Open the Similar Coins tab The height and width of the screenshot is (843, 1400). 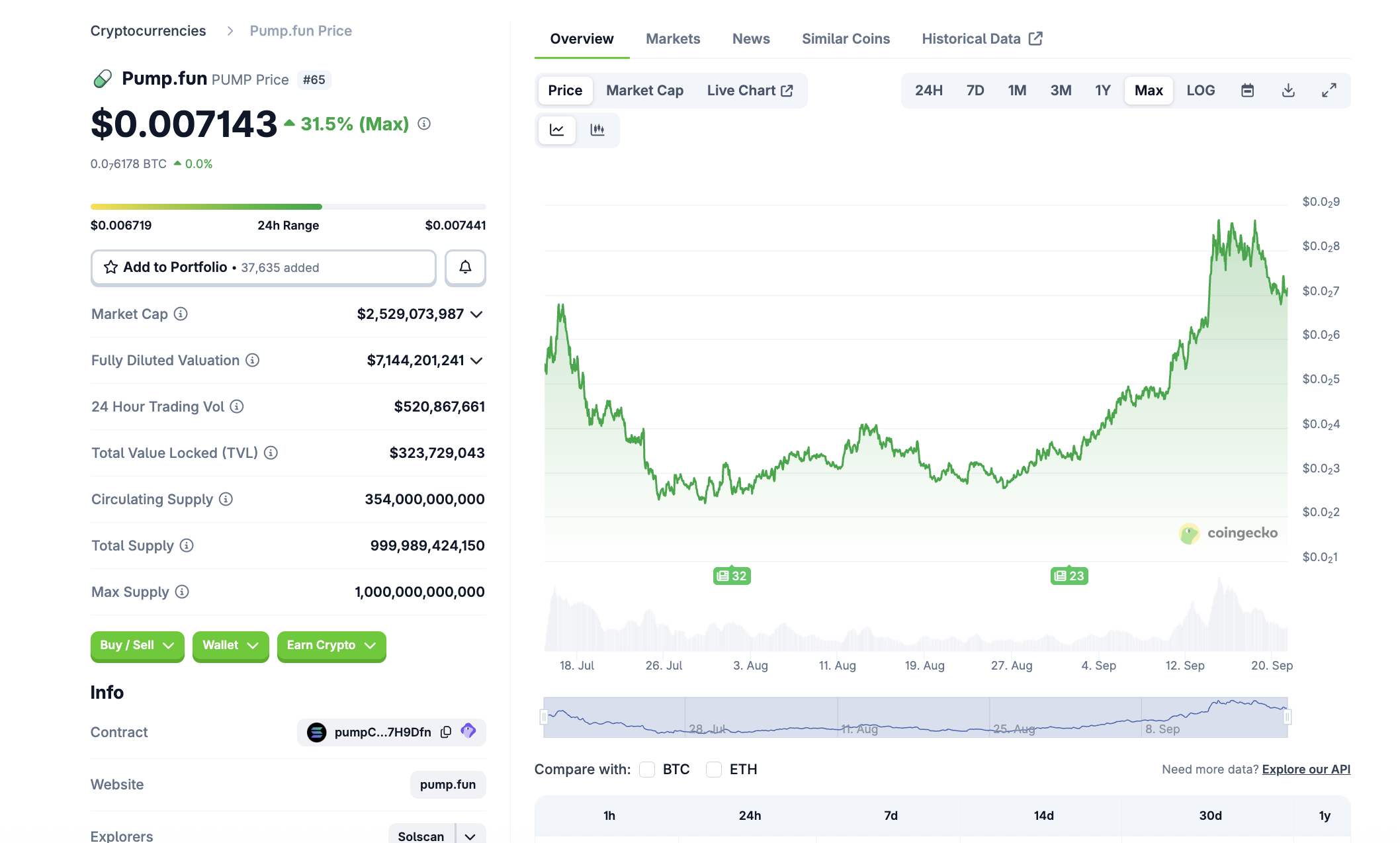pos(846,38)
